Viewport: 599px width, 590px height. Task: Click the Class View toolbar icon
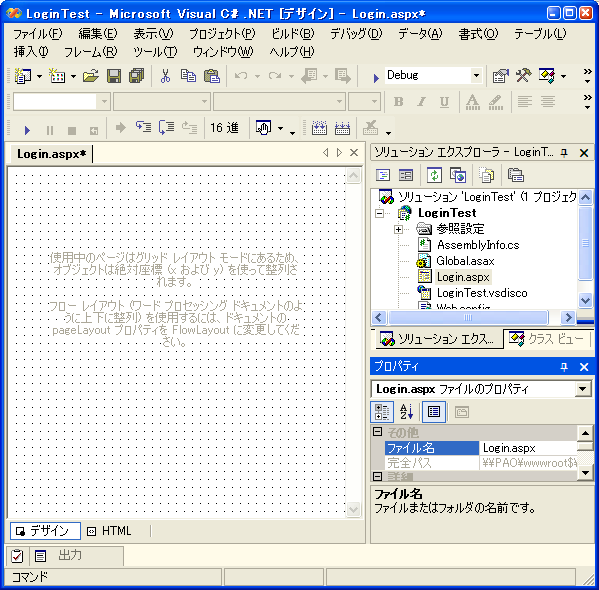(x=547, y=76)
